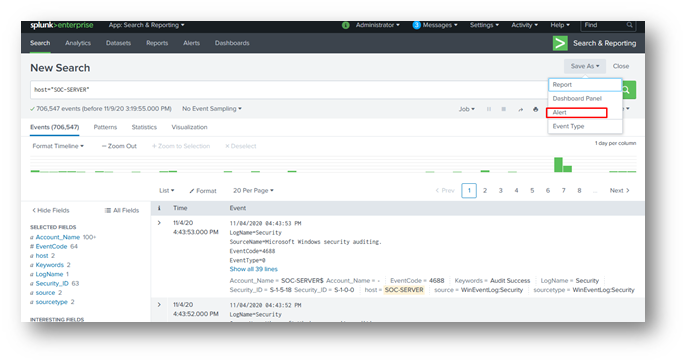Go to results page 8
The width and height of the screenshot is (687, 364).
click(579, 191)
